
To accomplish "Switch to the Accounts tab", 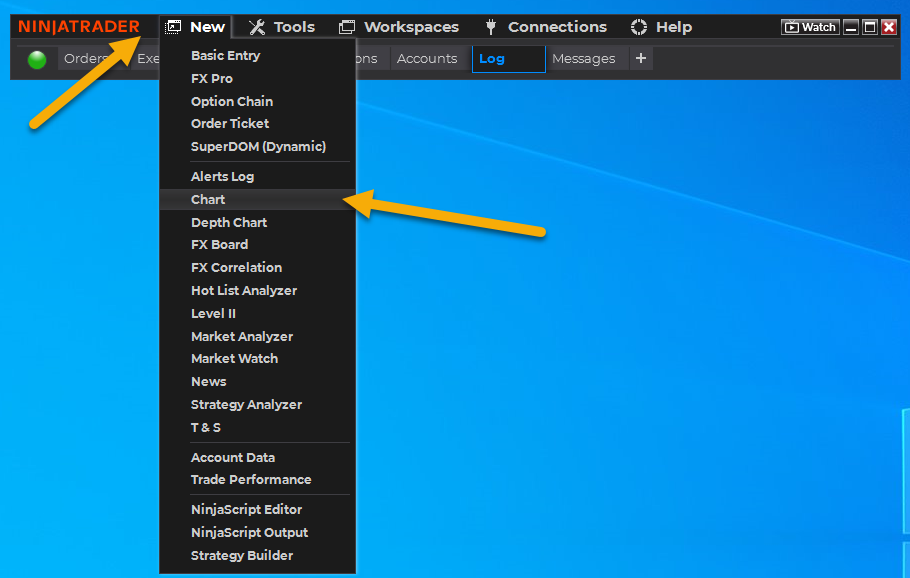I will tap(427, 59).
